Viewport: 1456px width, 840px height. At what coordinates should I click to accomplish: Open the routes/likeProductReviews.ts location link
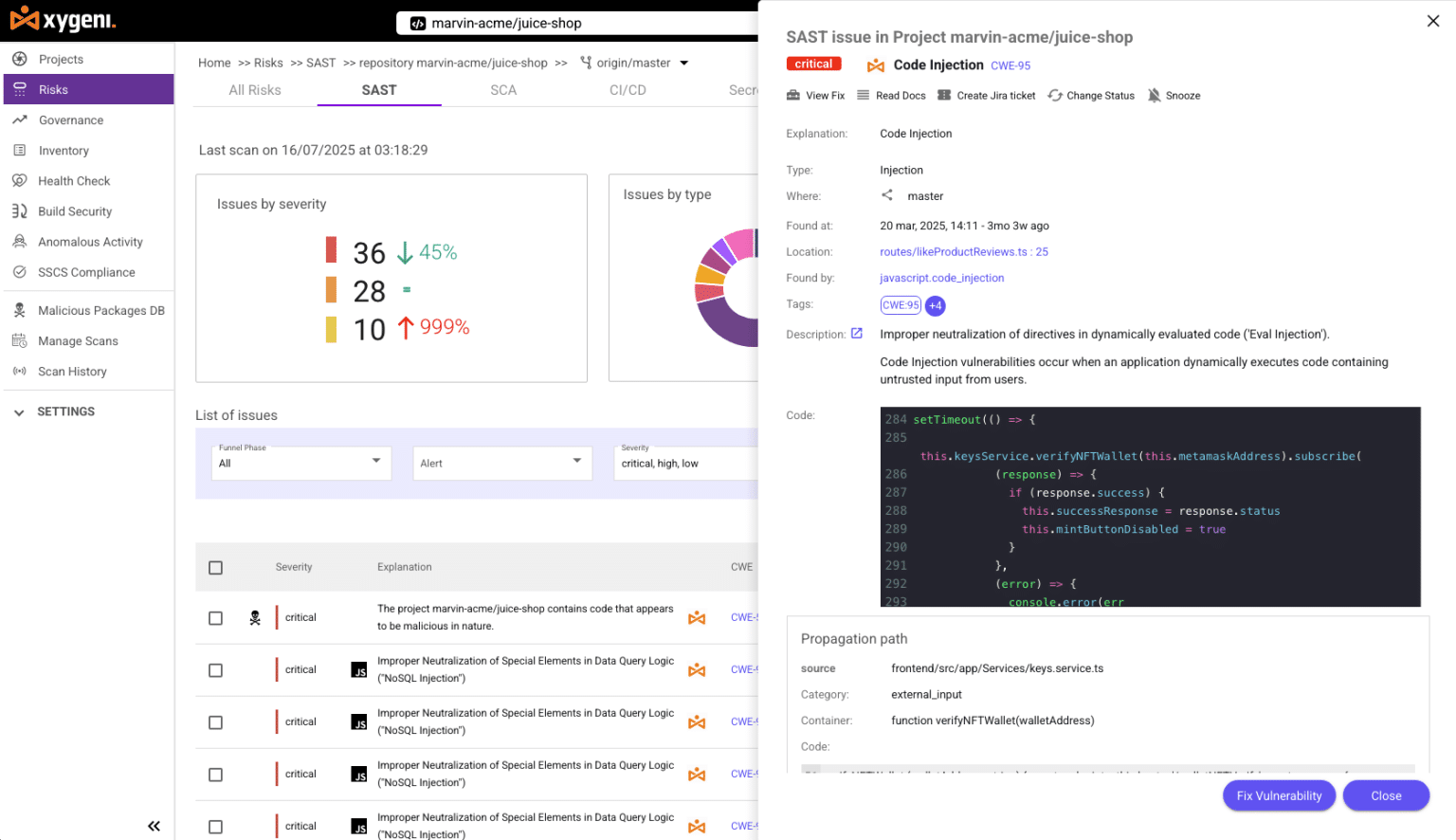click(x=963, y=251)
